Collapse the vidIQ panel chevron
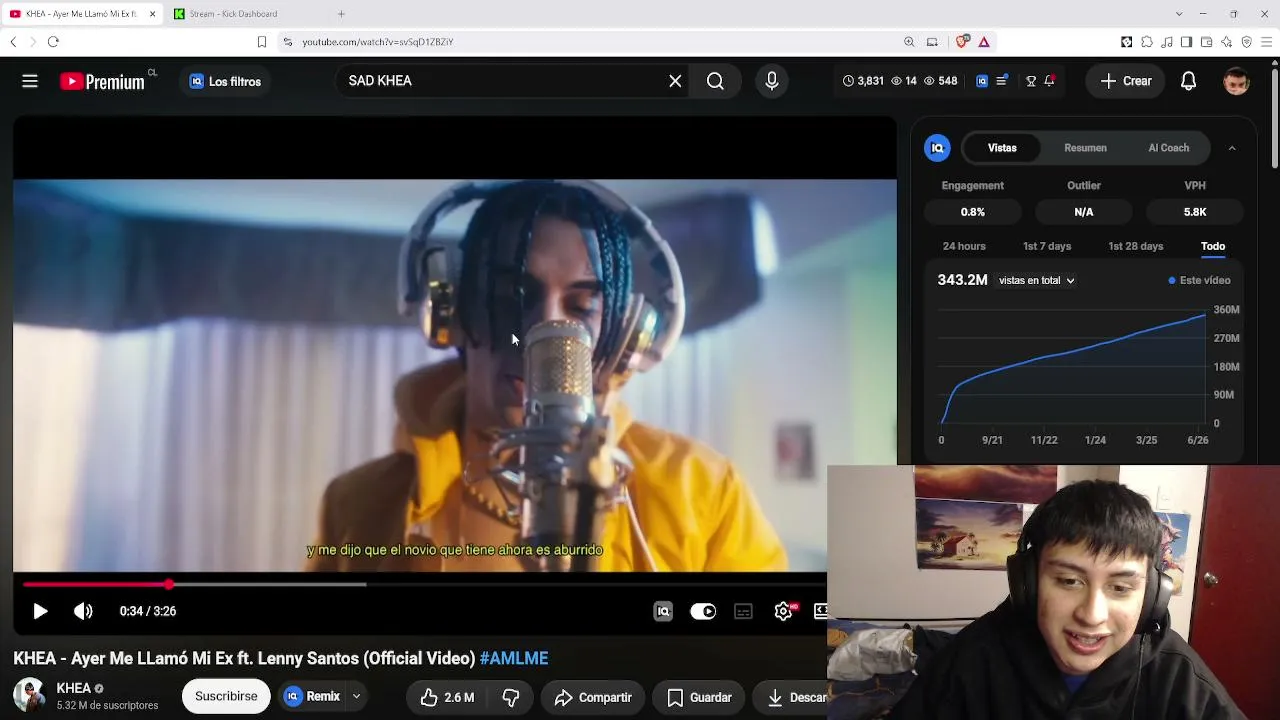The width and height of the screenshot is (1280, 720). [1232, 148]
